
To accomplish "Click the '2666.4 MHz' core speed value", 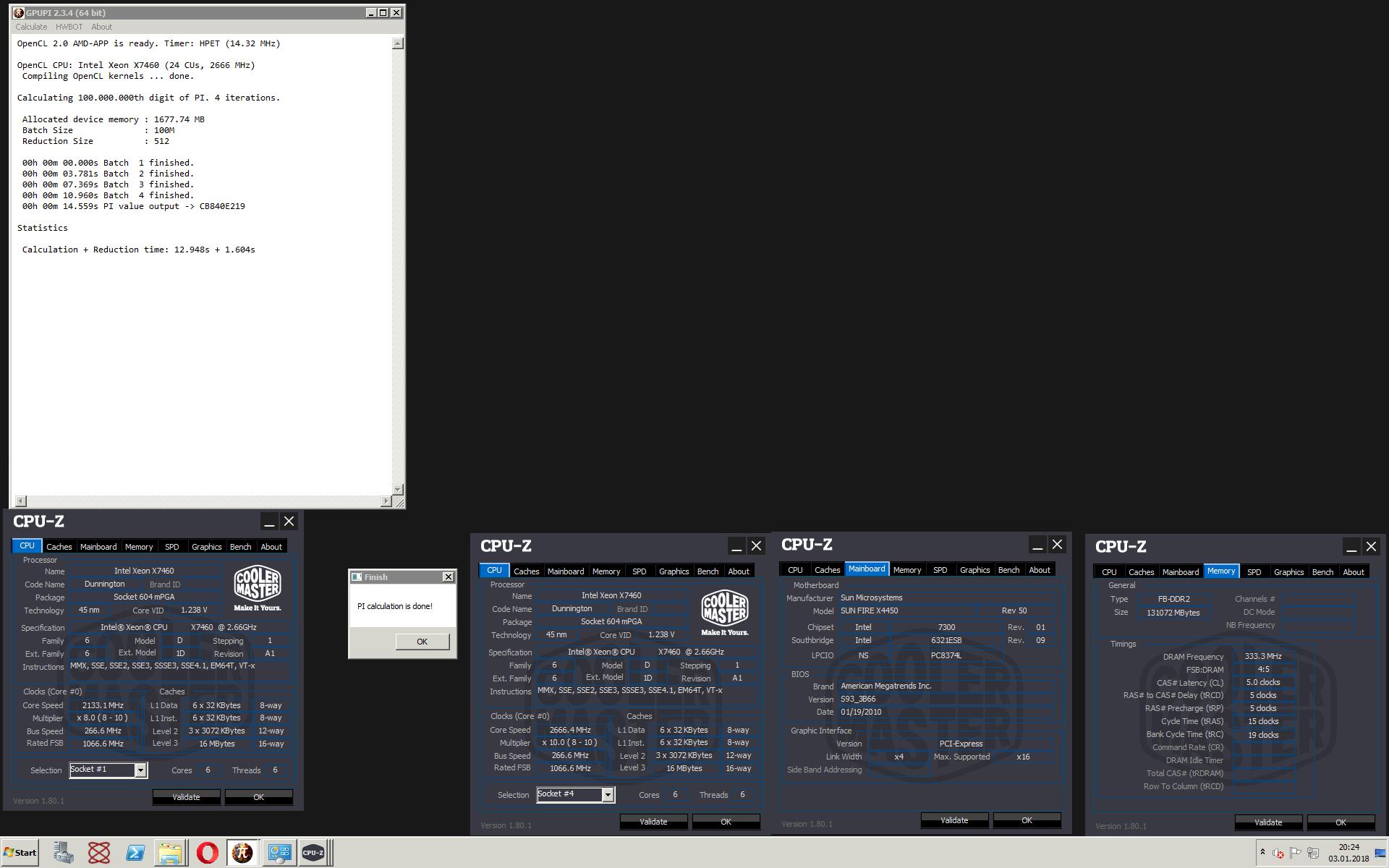I will point(570,730).
